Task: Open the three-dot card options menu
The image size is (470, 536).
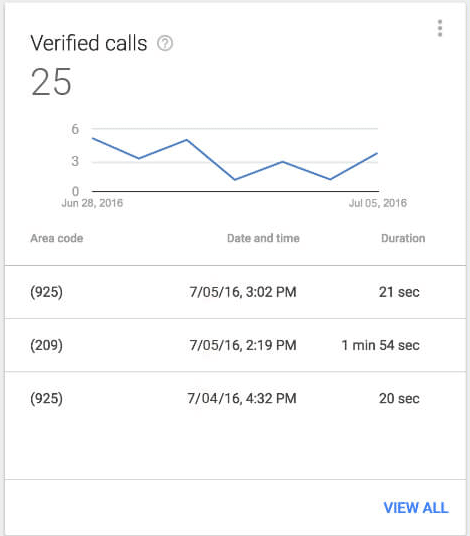Action: (x=440, y=28)
